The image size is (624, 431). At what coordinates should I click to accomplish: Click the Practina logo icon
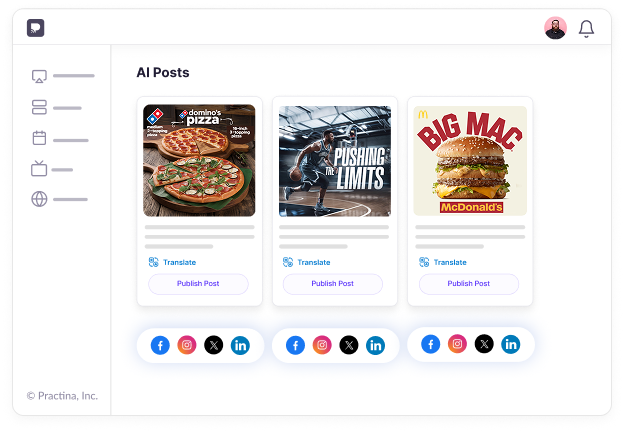coord(35,28)
